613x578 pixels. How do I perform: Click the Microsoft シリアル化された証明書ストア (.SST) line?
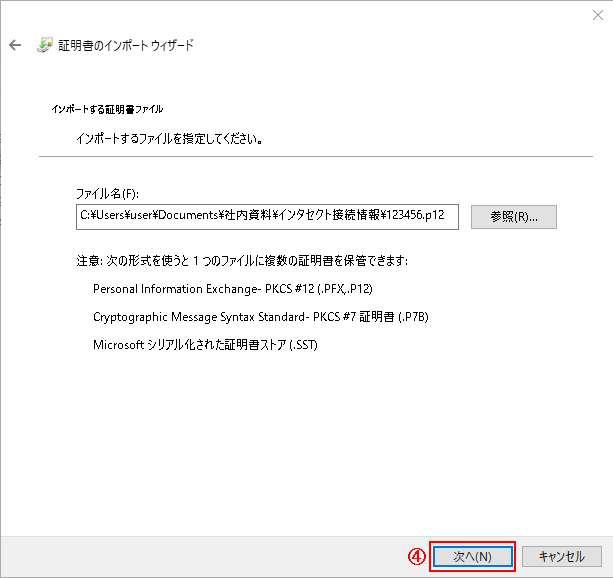(x=205, y=345)
